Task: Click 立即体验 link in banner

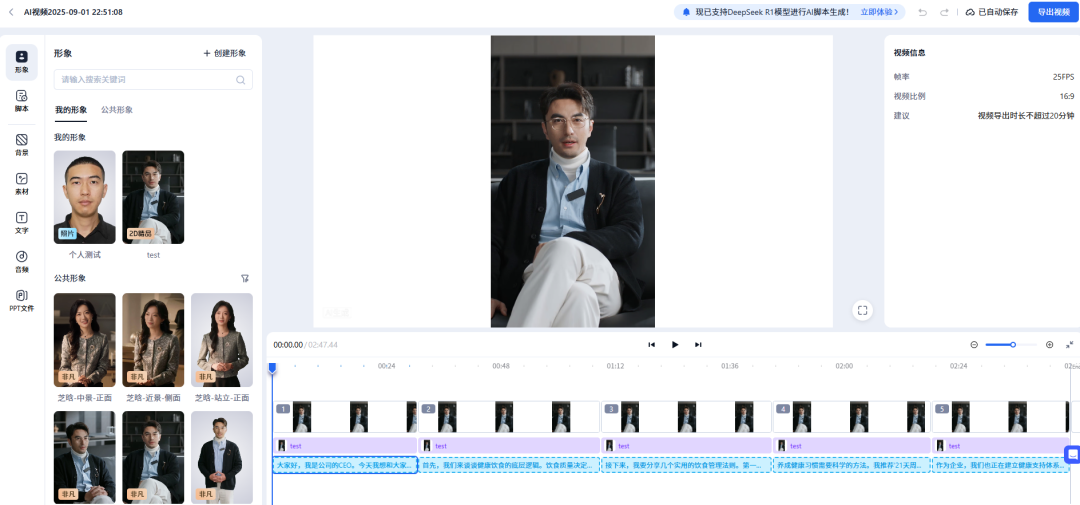Action: pyautogui.click(x=879, y=12)
